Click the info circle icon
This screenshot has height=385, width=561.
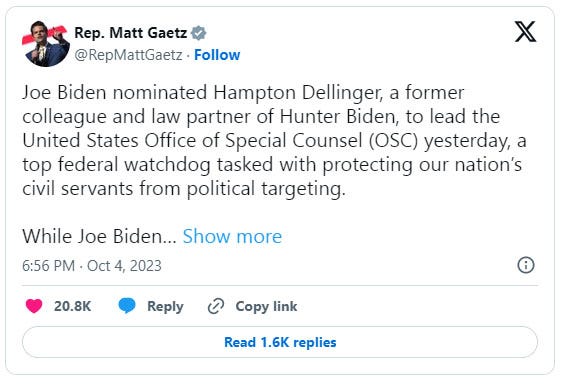(526, 265)
